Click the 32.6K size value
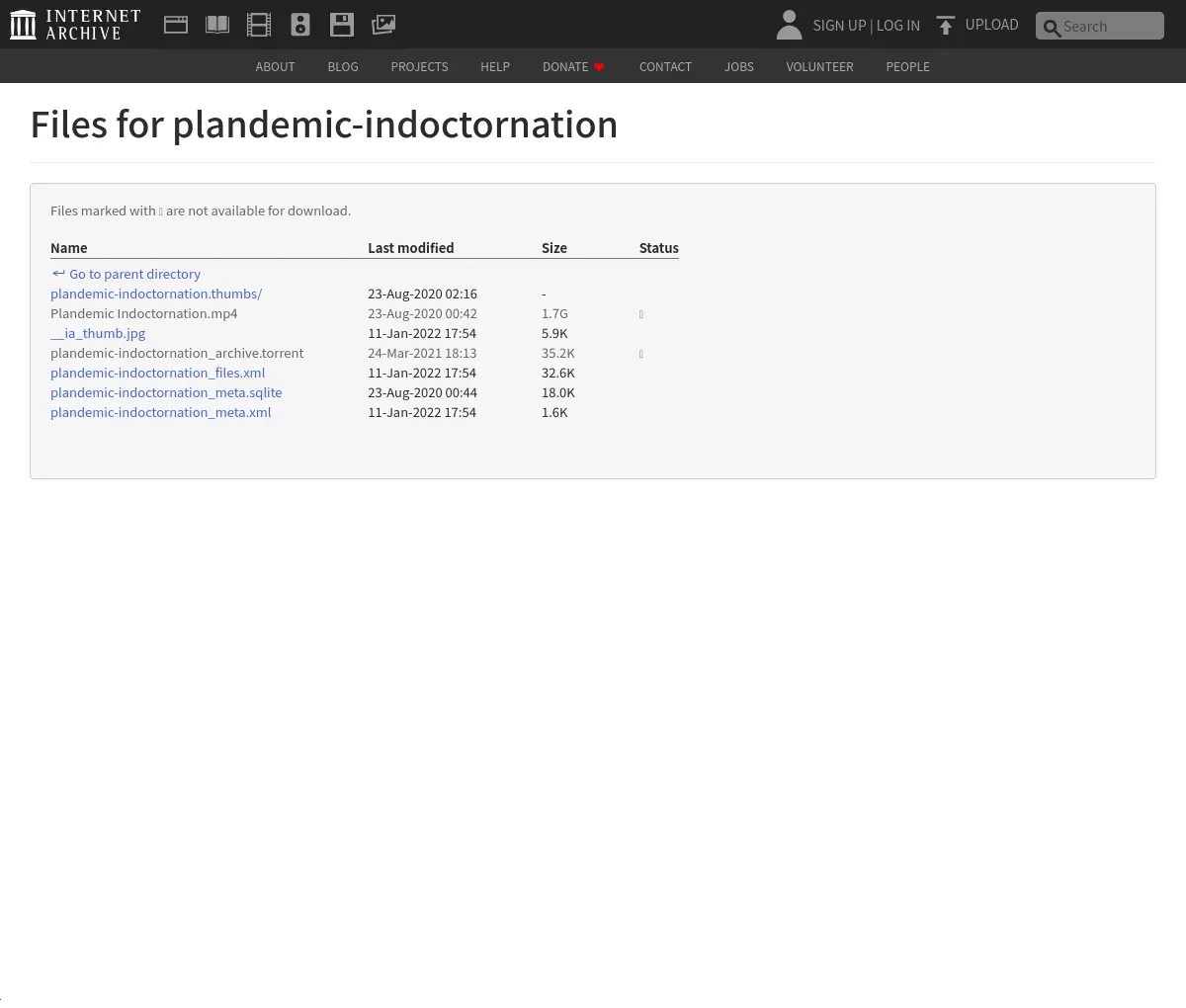This screenshot has height=1008, width=1186. coord(558,373)
